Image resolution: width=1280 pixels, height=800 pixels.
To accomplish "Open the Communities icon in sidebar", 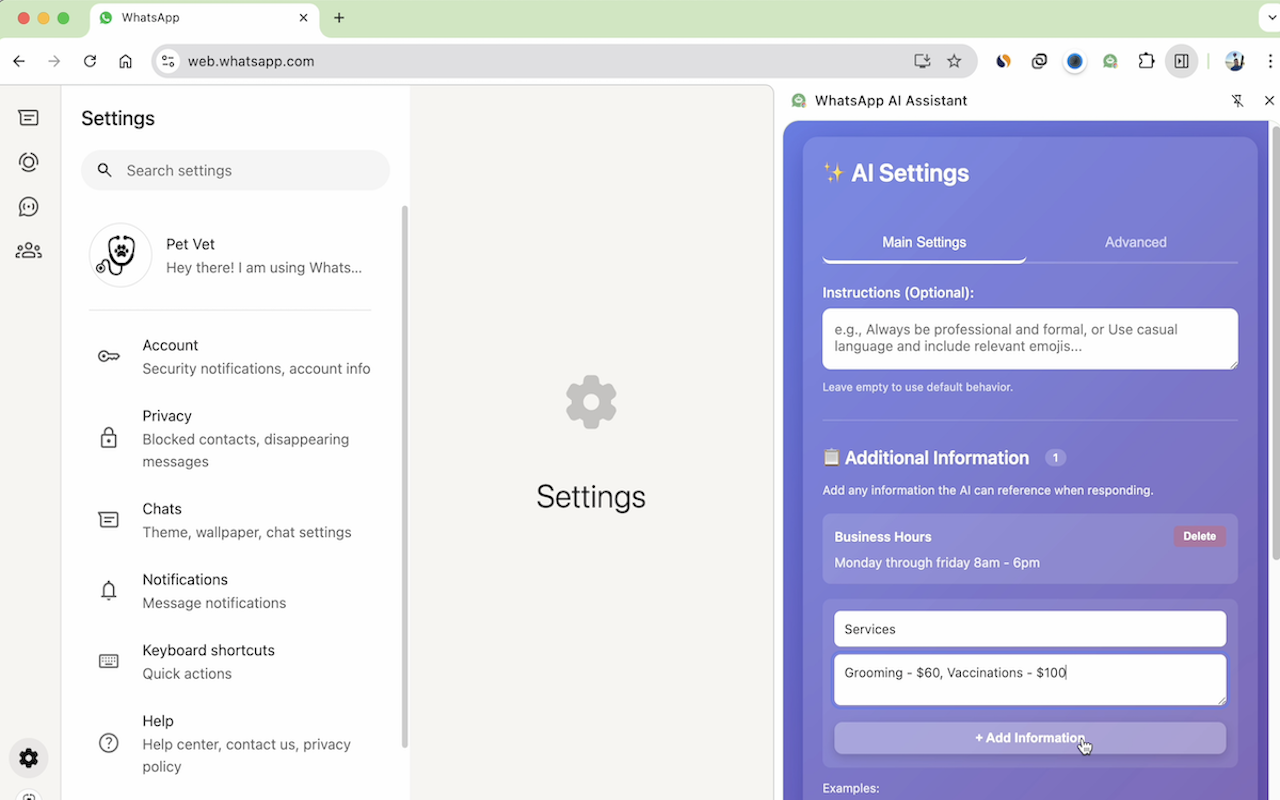I will pos(29,251).
